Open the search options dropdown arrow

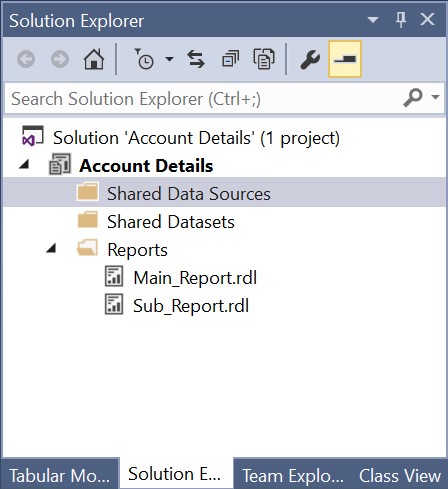coord(435,97)
